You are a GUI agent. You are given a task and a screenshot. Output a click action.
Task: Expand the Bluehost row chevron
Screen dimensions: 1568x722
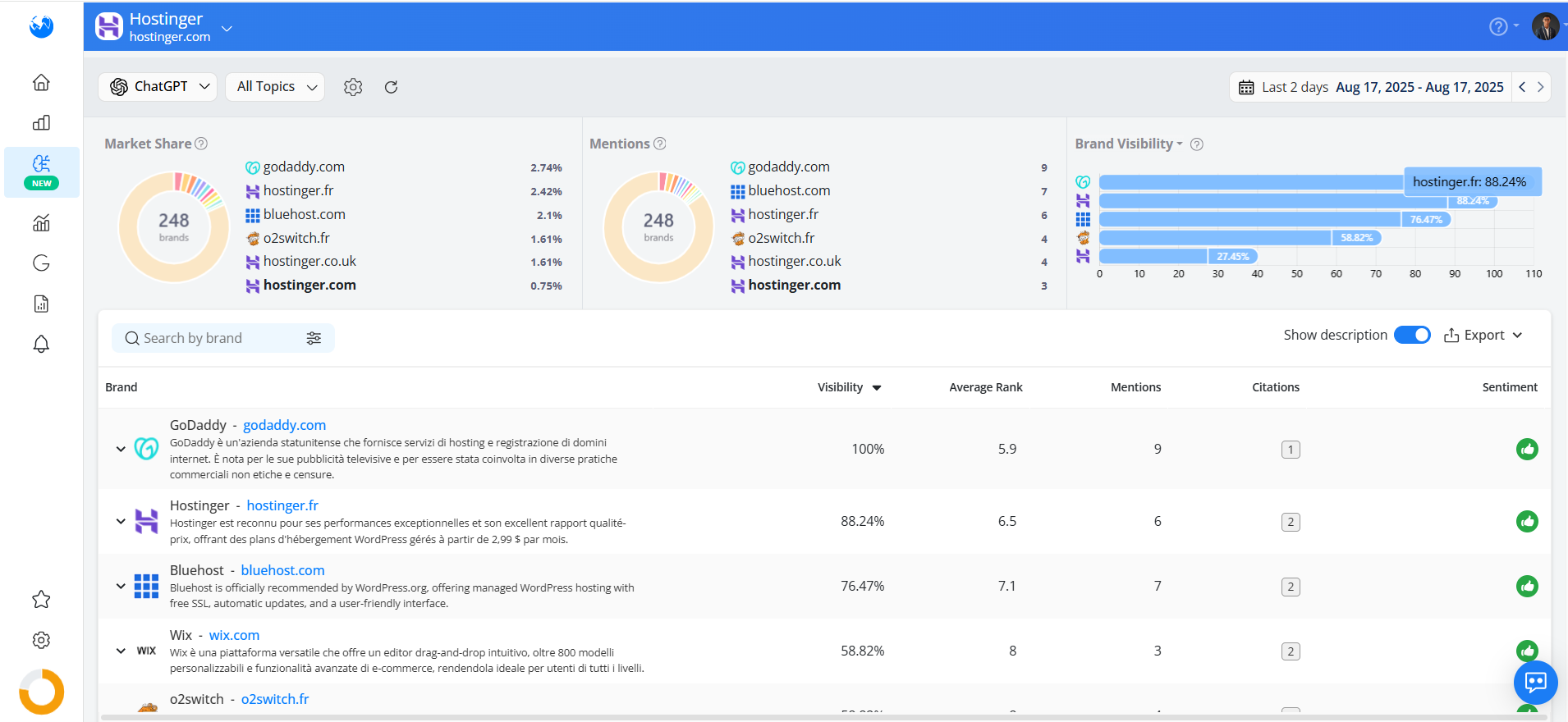(x=121, y=586)
